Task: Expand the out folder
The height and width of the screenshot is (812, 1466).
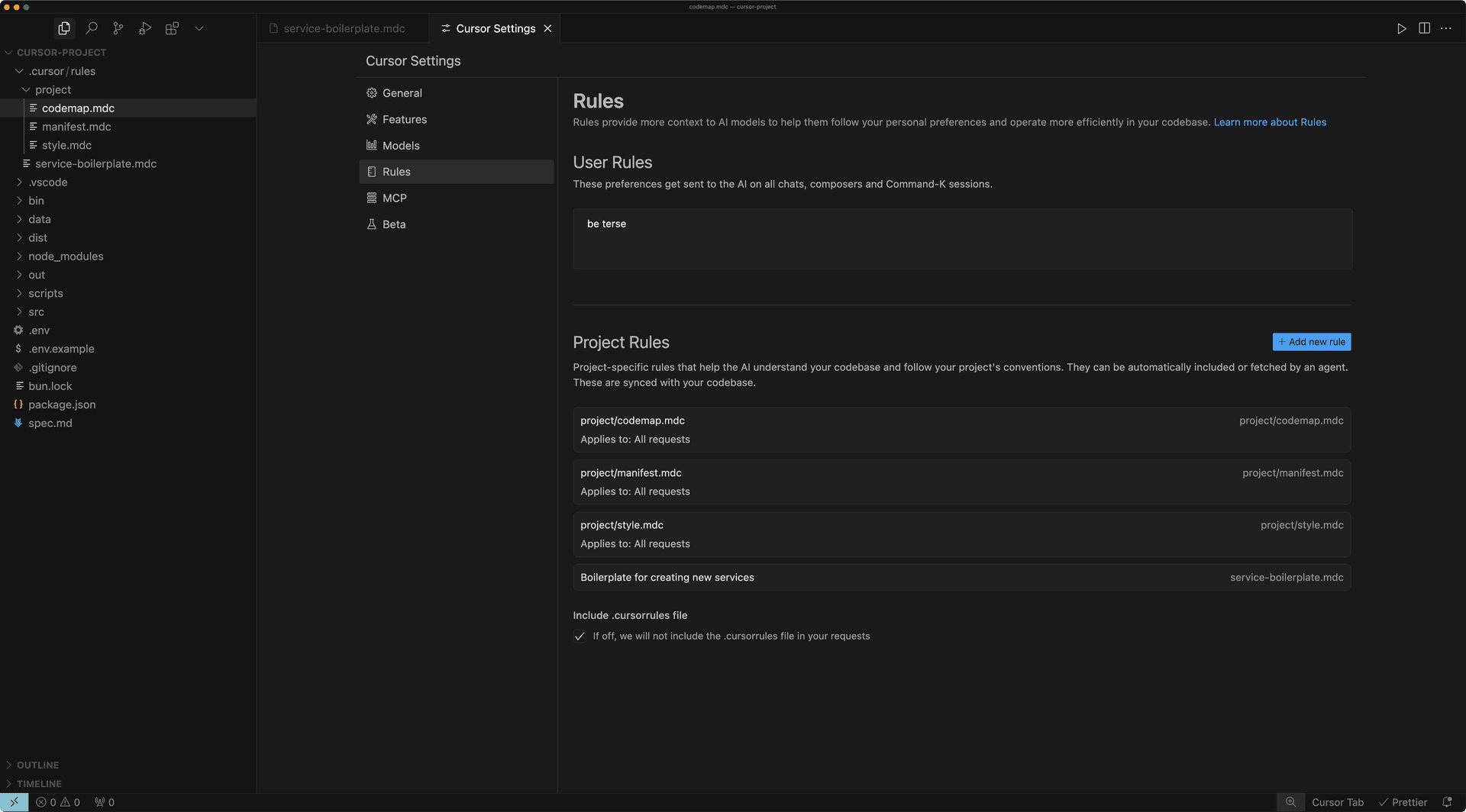Action: 128,275
